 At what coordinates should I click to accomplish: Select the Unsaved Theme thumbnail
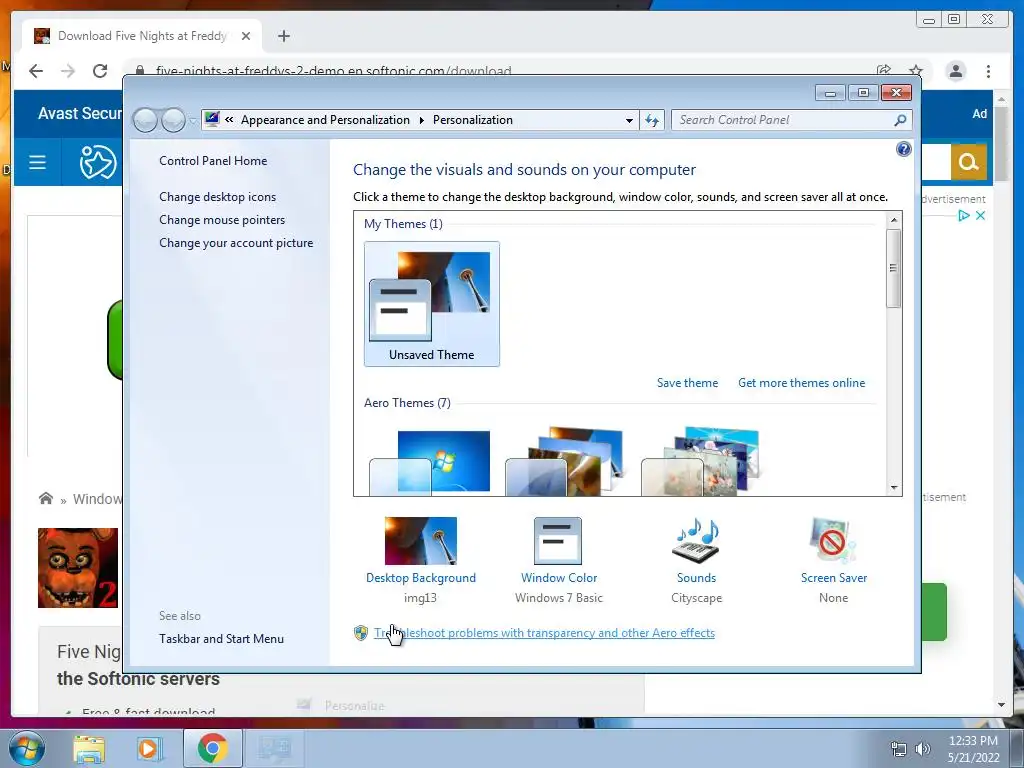(432, 304)
